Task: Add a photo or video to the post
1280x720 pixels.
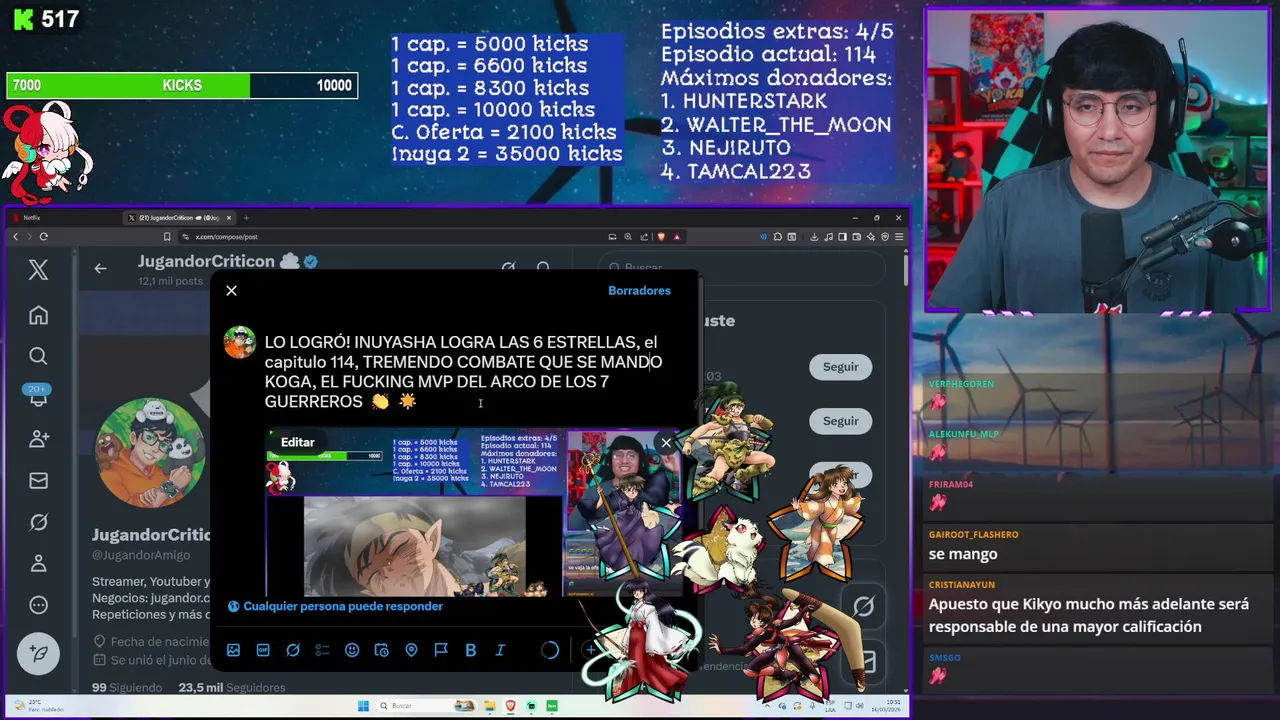Action: click(x=233, y=650)
